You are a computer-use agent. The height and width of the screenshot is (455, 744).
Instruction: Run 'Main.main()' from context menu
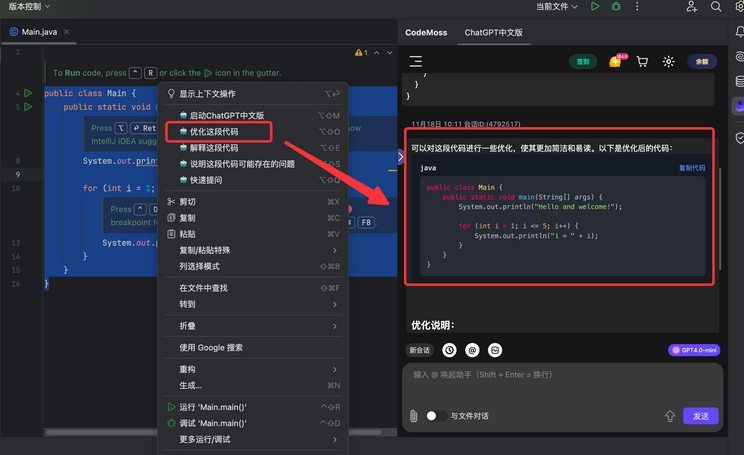pos(253,407)
